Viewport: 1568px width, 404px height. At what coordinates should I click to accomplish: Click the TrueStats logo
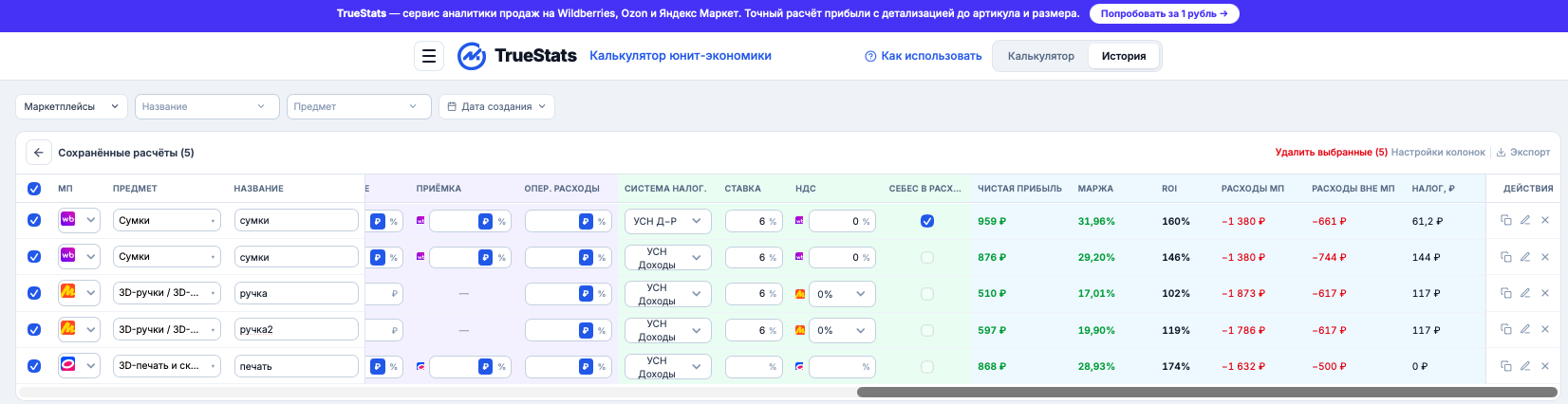516,56
